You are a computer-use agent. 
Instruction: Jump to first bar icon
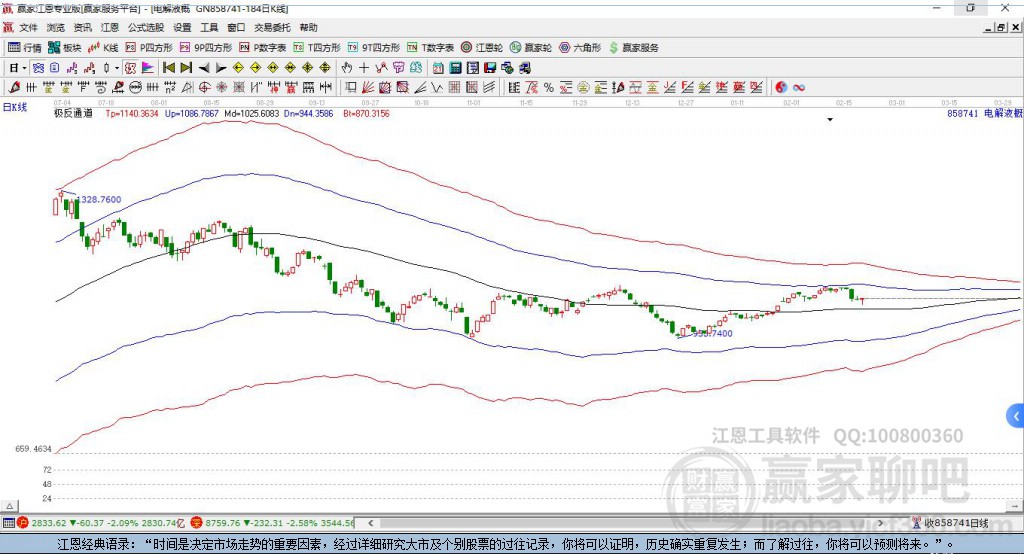click(168, 68)
